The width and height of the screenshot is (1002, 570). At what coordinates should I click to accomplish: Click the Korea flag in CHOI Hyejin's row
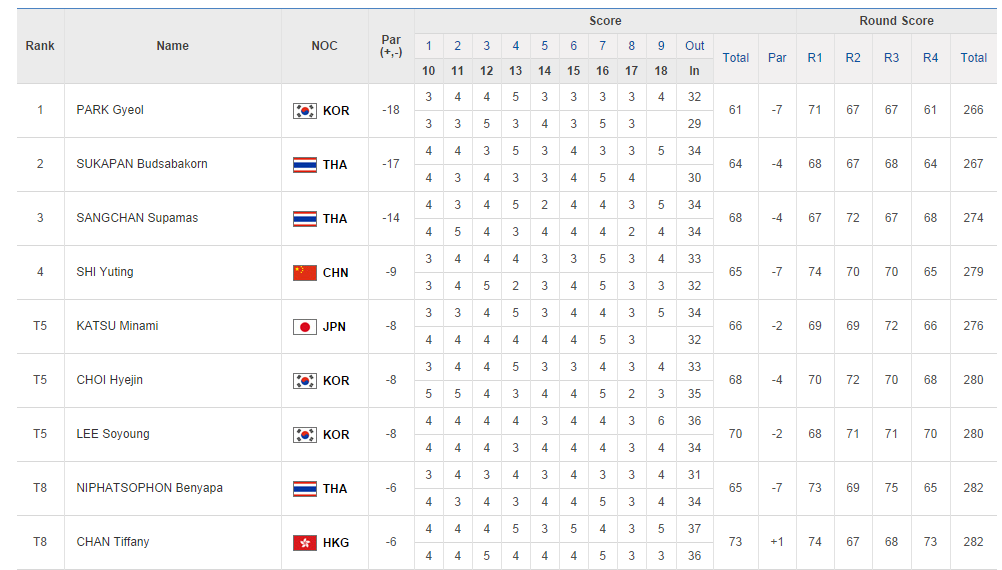[x=304, y=381]
